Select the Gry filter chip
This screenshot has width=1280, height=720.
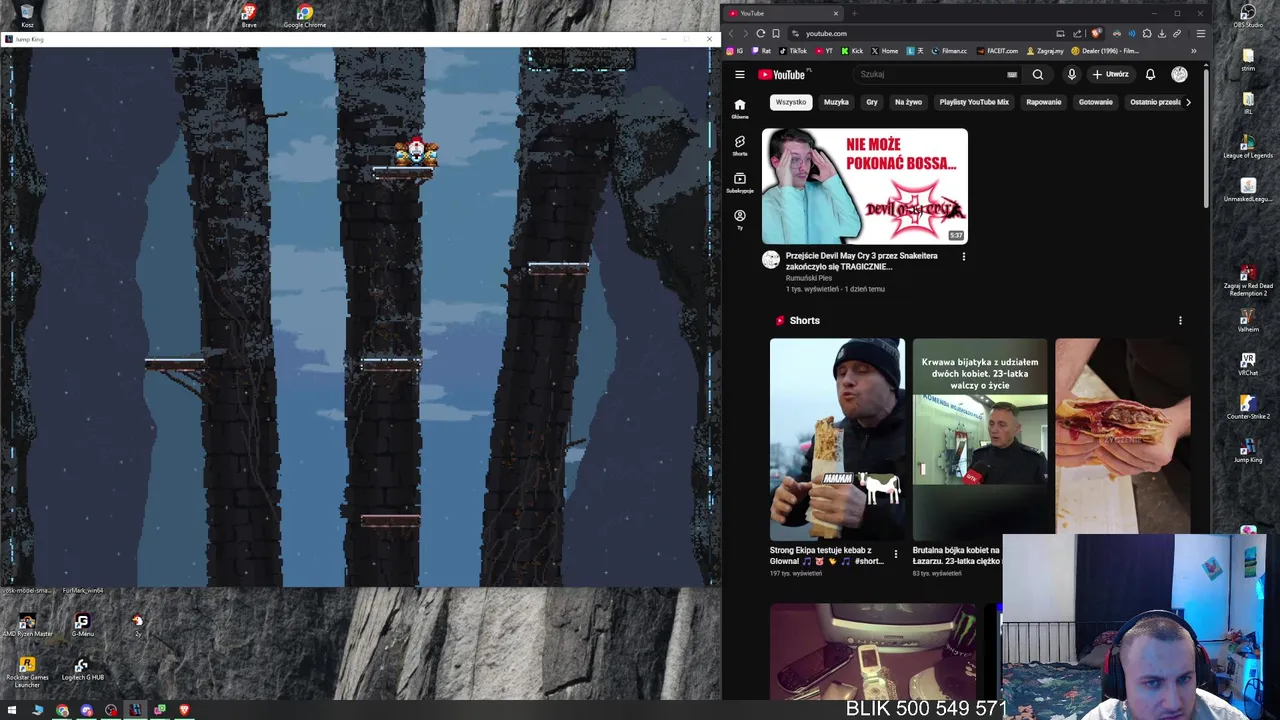tap(872, 102)
